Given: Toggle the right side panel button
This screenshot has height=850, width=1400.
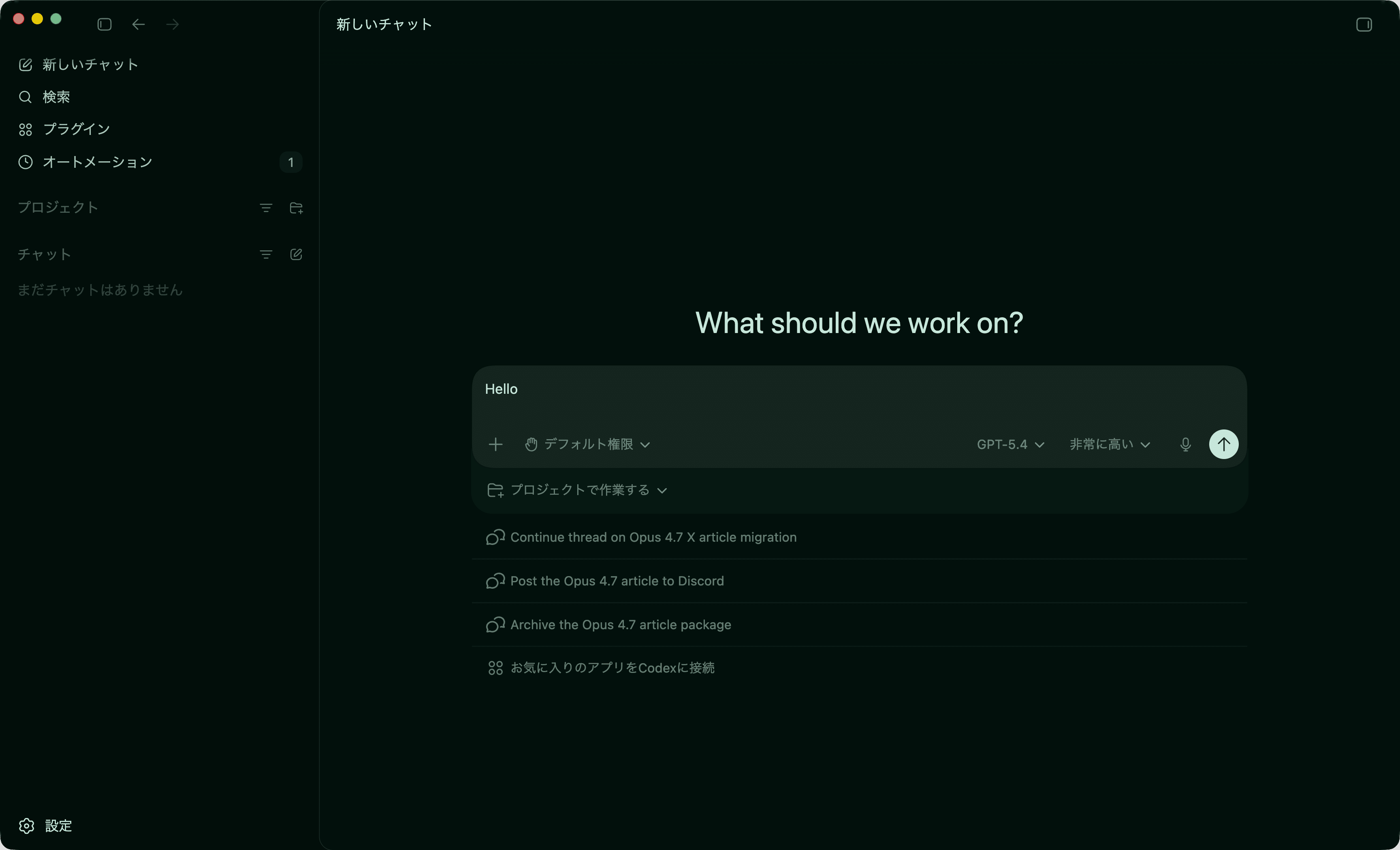Looking at the screenshot, I should coord(1364,24).
